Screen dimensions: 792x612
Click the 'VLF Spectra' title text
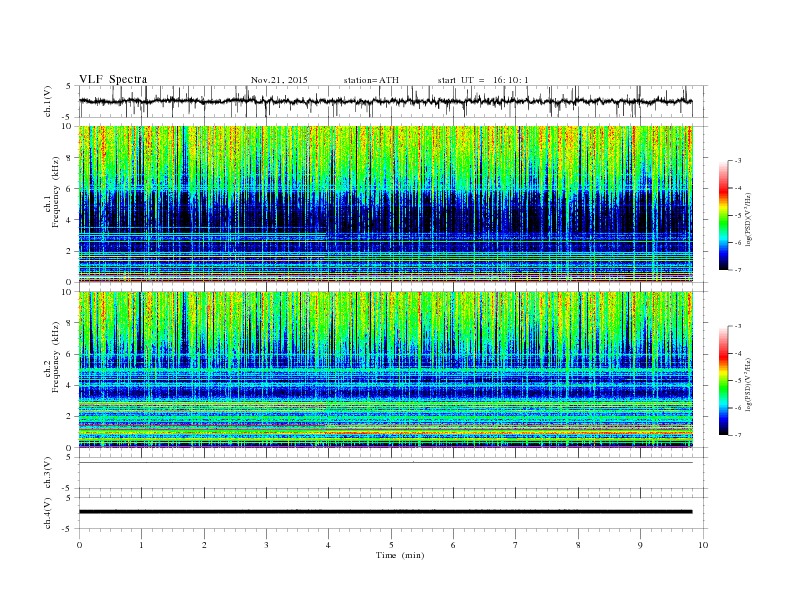tap(113, 79)
